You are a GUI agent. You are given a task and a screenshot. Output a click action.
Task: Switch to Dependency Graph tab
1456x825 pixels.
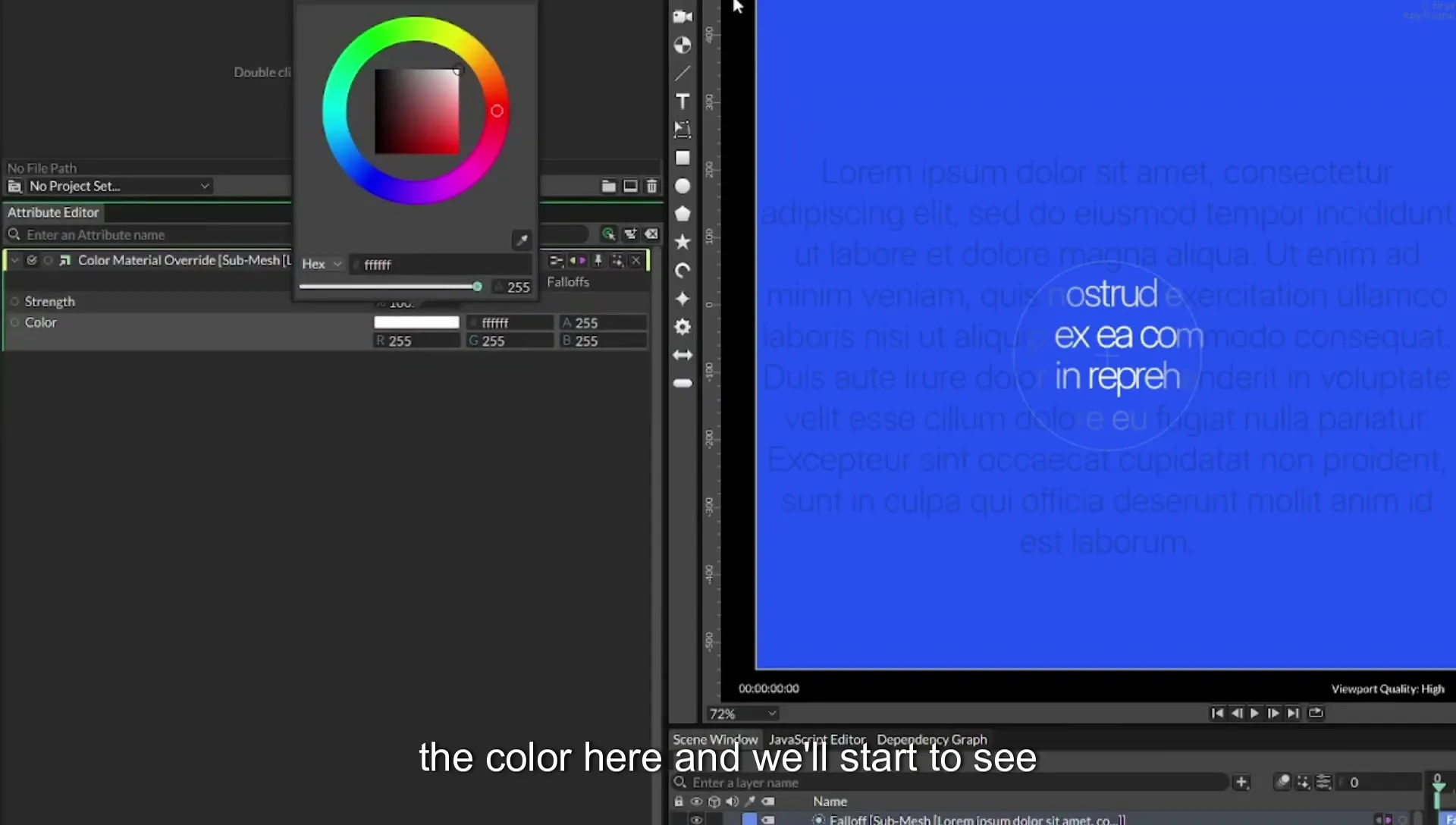[x=932, y=739]
